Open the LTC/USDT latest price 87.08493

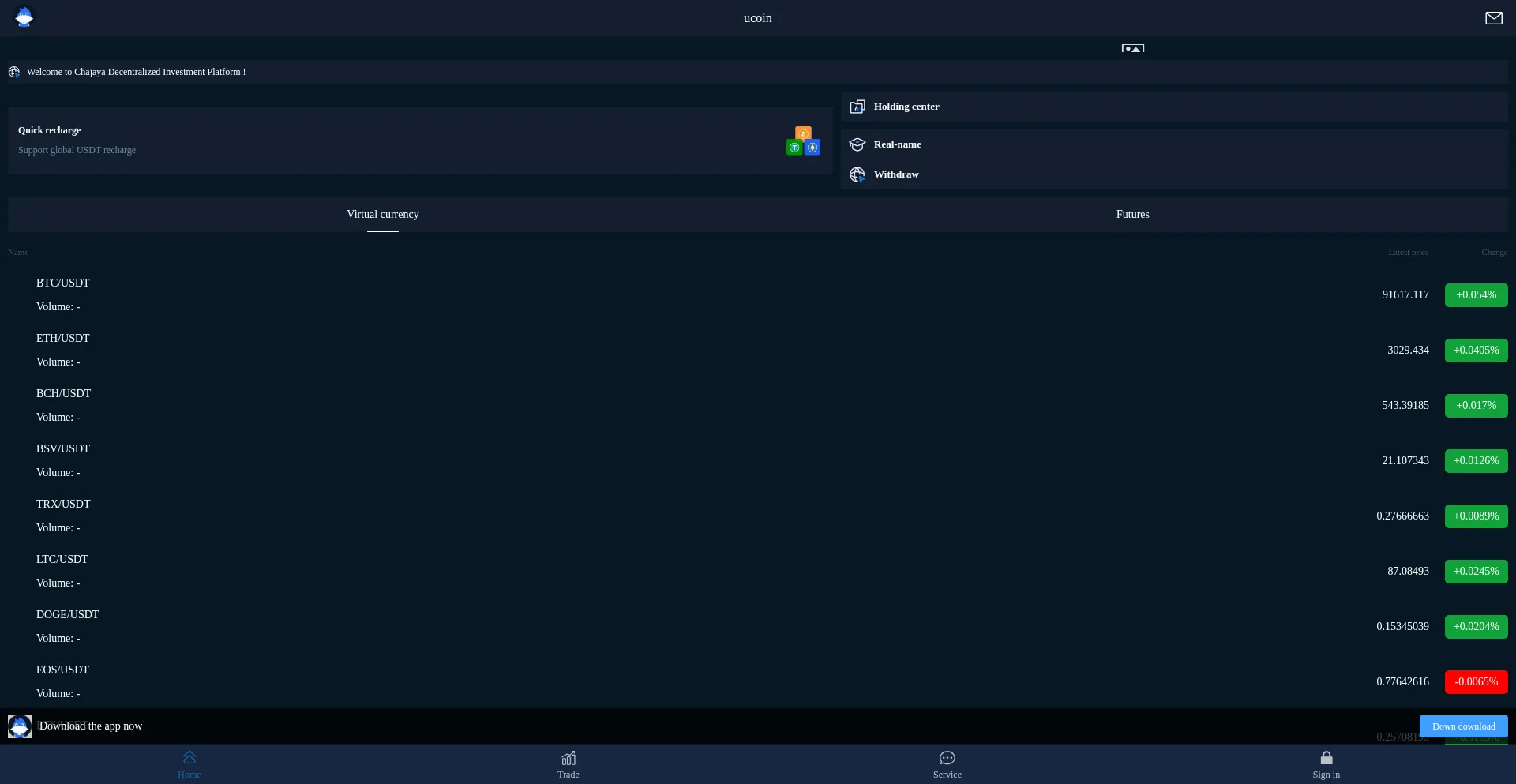click(x=1408, y=572)
